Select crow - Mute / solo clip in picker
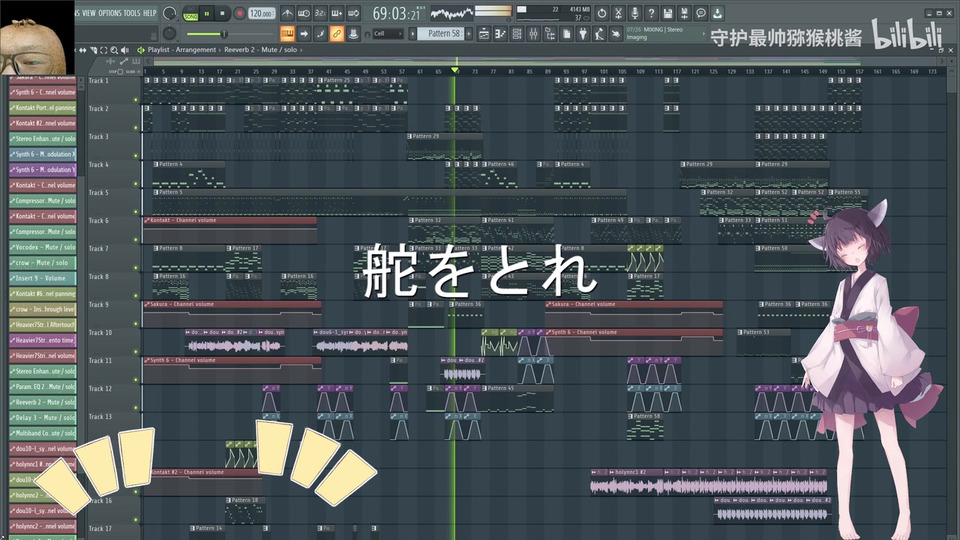The width and height of the screenshot is (960, 540). pos(42,263)
